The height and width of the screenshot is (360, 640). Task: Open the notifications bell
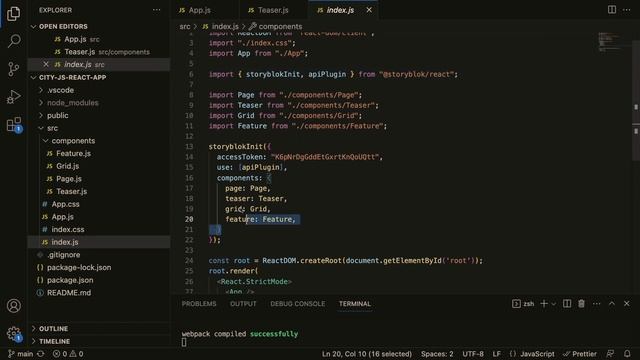[x=627, y=354]
